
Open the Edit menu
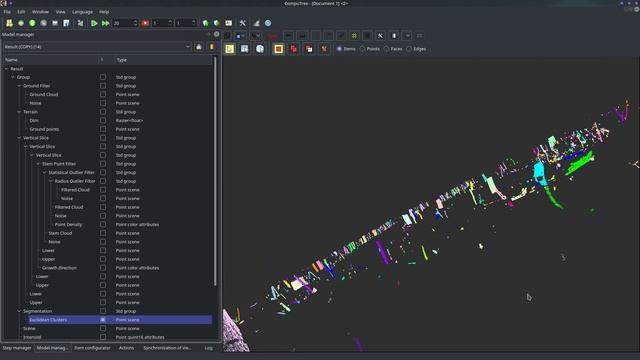21,12
